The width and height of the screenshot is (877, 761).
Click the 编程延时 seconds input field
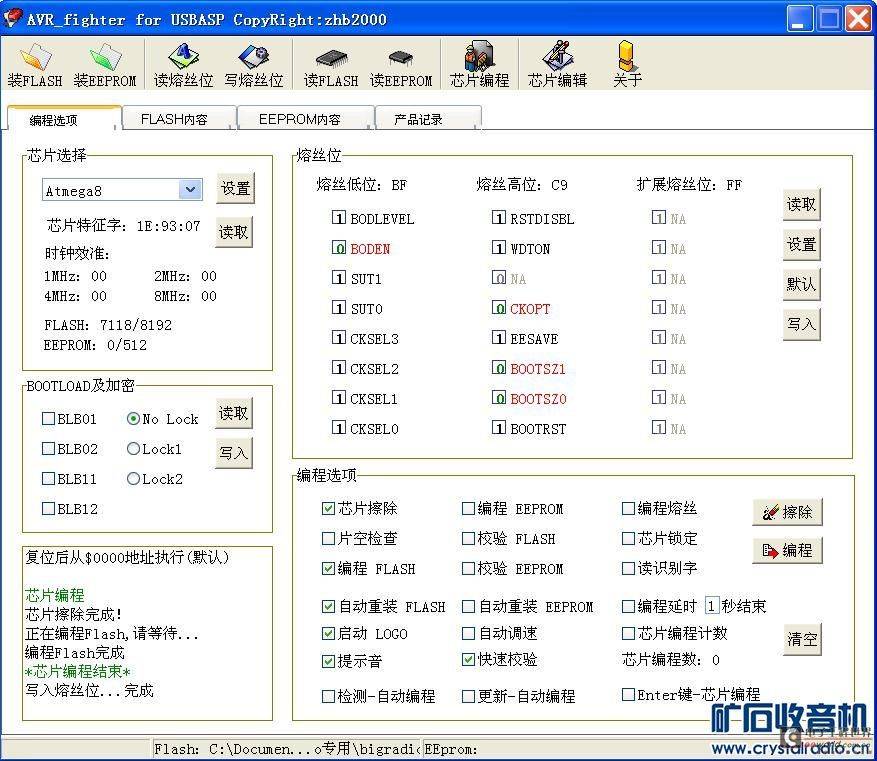point(711,606)
